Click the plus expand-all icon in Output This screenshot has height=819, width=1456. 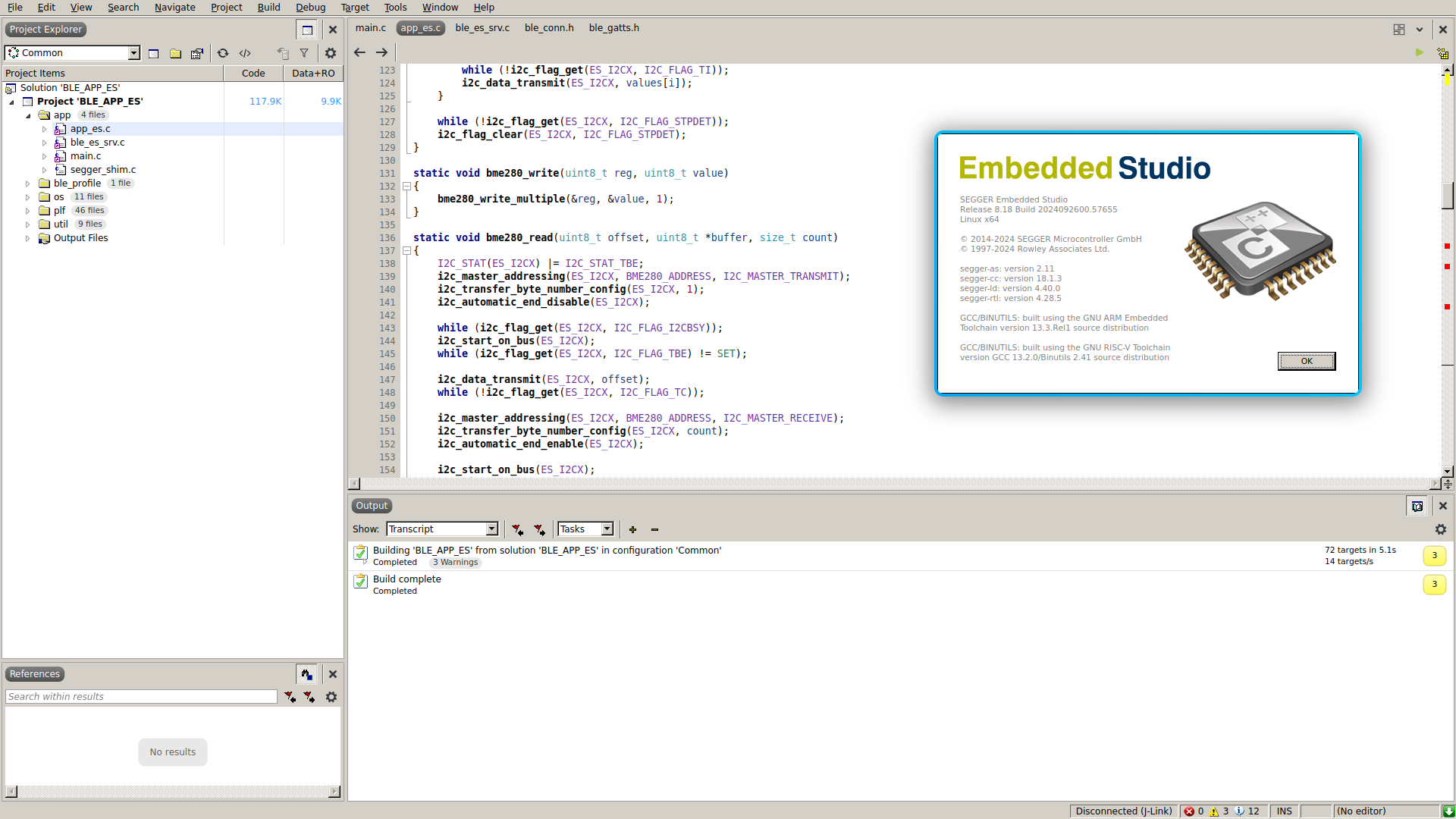point(632,529)
